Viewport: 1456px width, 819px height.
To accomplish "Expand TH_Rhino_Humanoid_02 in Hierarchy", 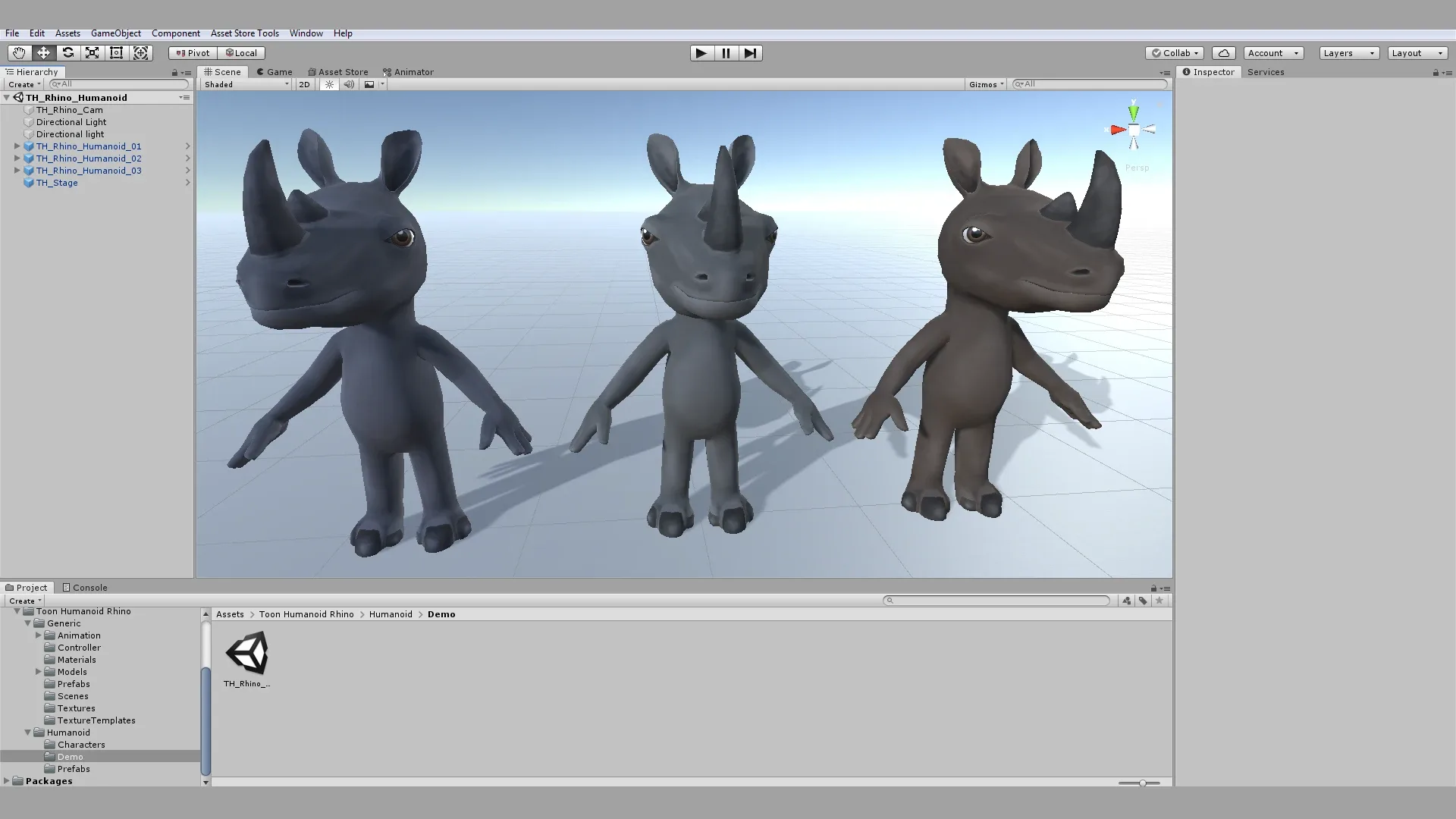I will pos(17,158).
